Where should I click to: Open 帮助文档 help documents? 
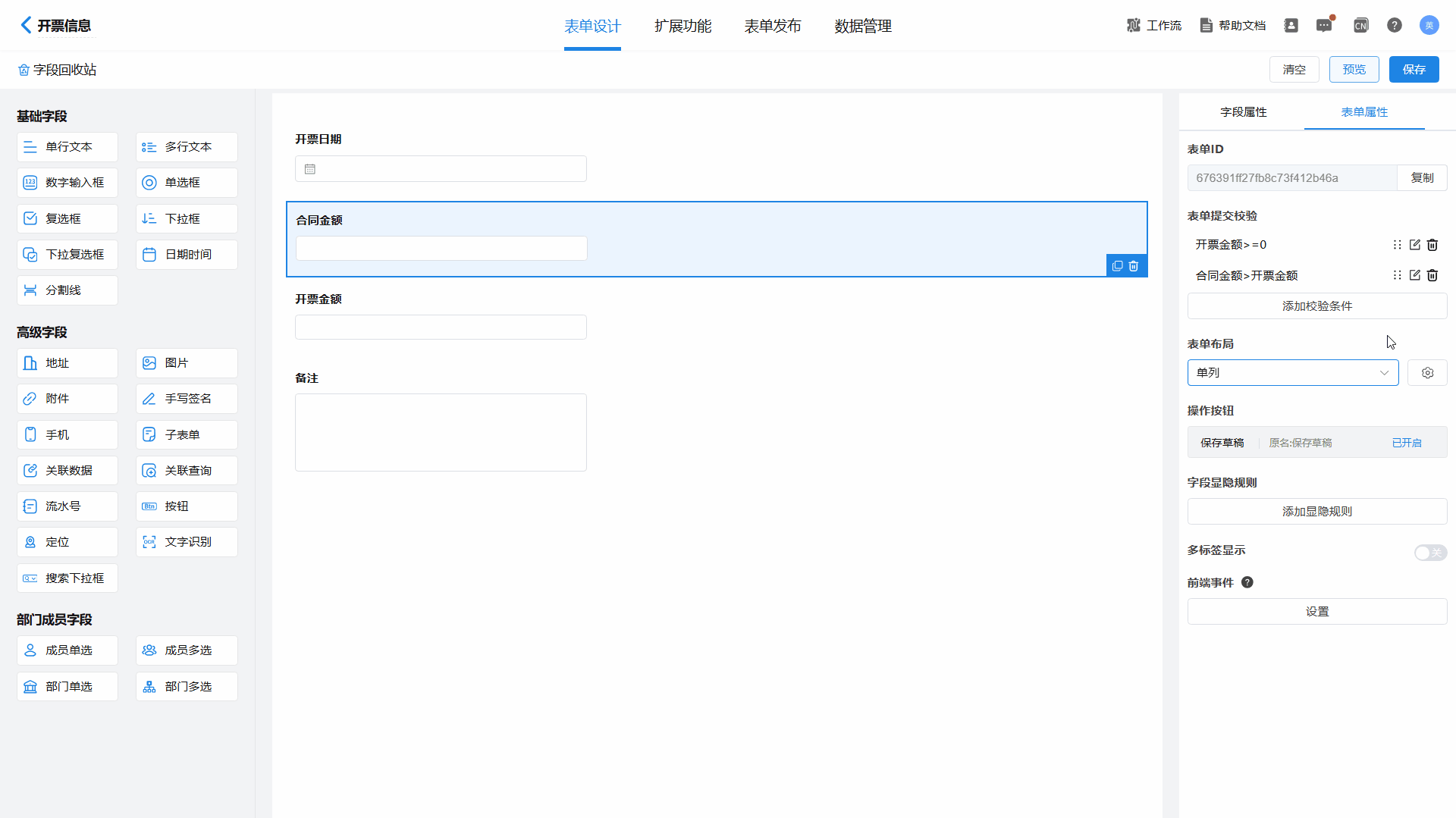coord(1233,25)
